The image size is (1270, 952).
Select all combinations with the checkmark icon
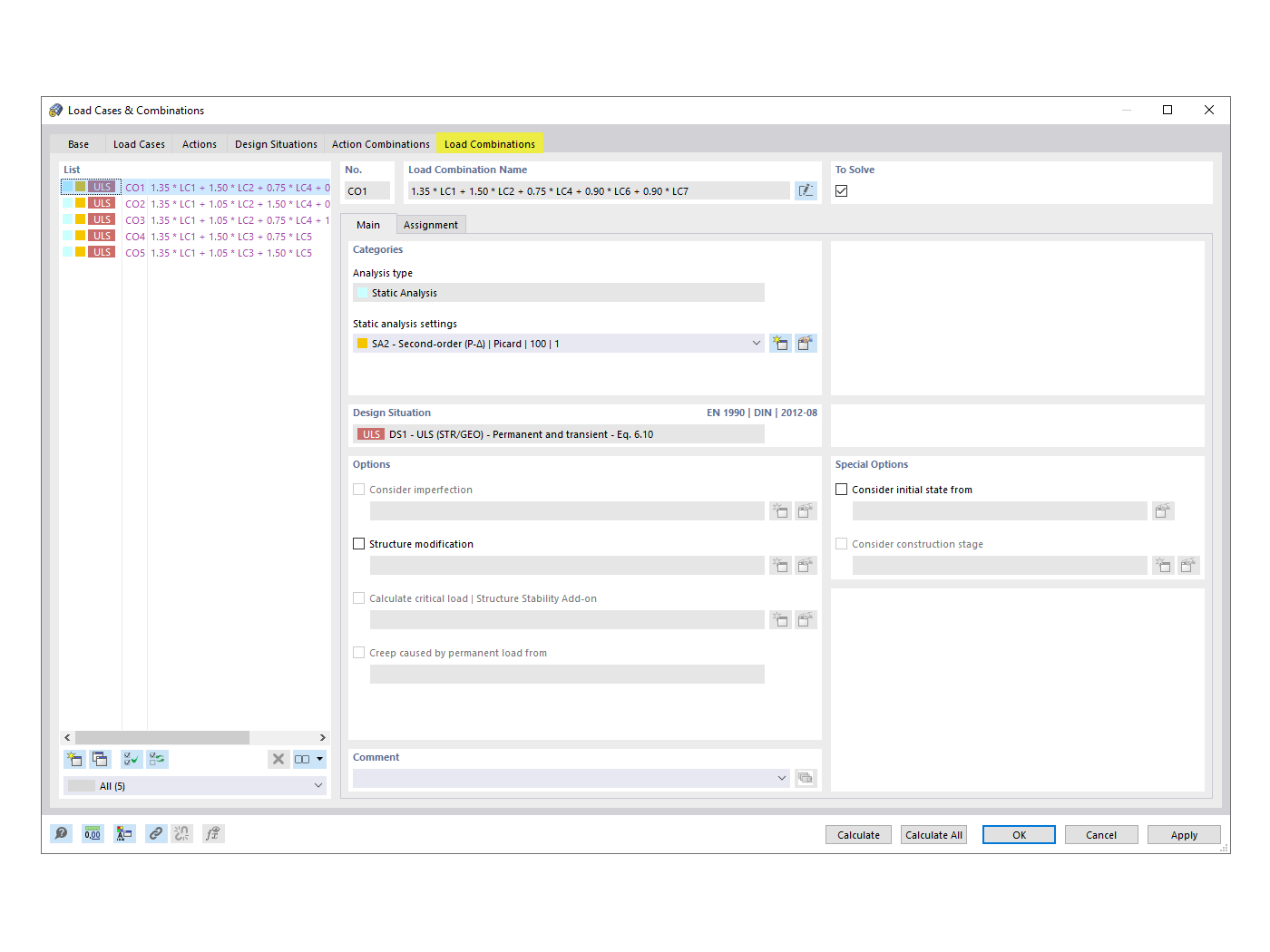pos(131,759)
